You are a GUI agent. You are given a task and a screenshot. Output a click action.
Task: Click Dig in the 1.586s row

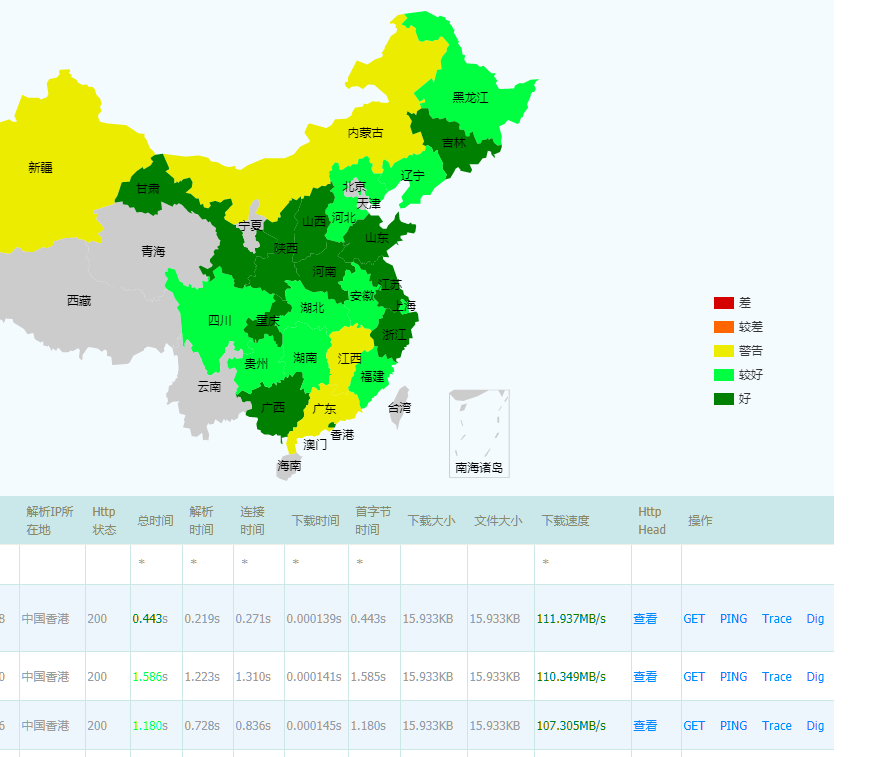815,677
